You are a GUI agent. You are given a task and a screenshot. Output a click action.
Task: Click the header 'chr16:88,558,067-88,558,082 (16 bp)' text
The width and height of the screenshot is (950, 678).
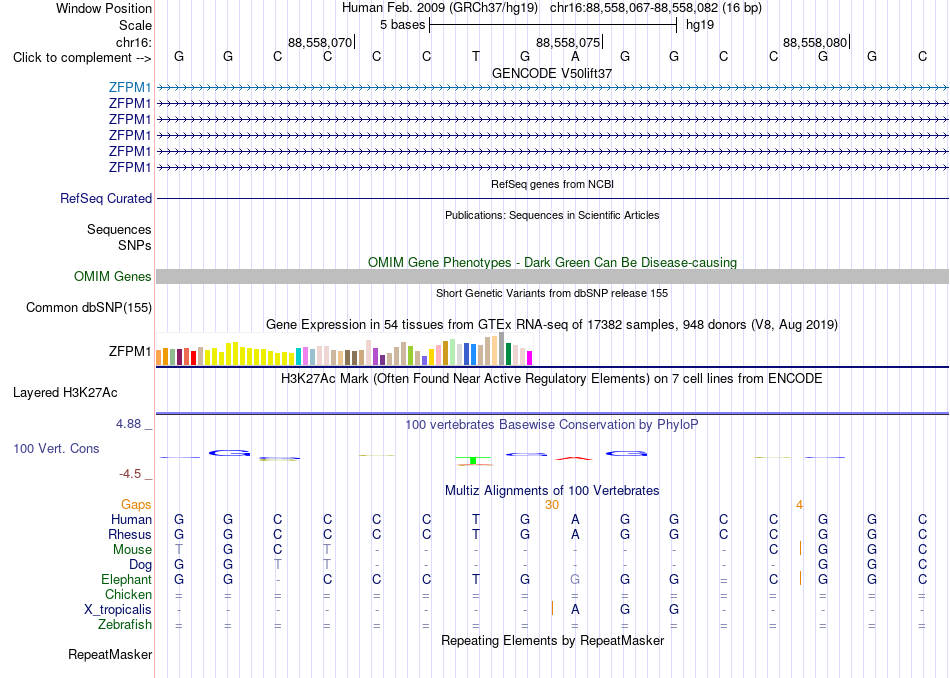coord(656,8)
